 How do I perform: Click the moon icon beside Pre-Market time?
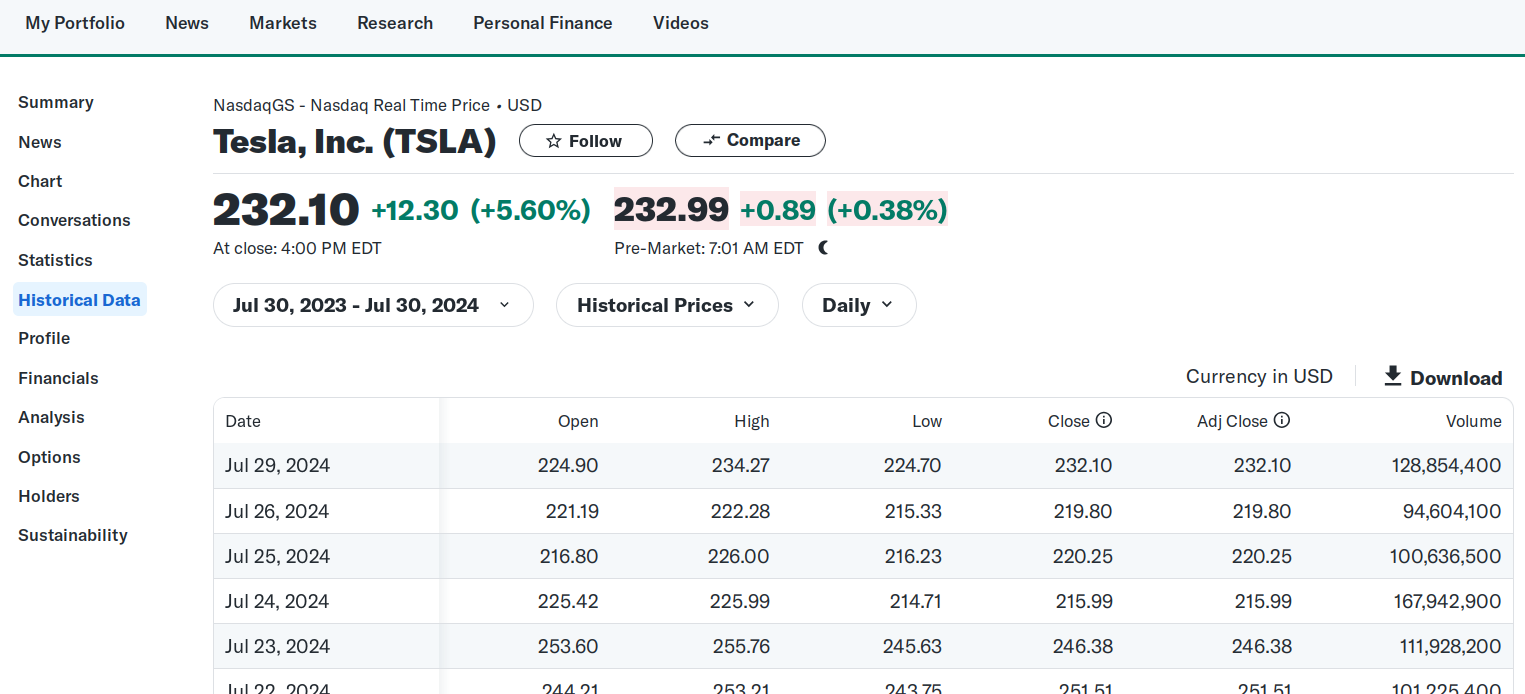tap(823, 248)
